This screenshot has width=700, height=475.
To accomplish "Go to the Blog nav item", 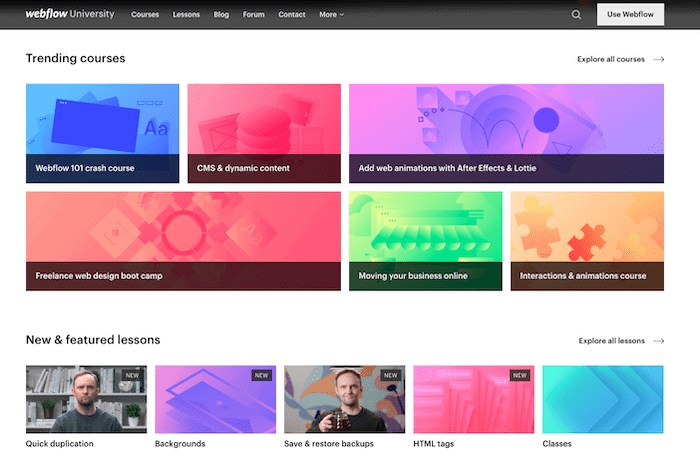I will point(221,15).
